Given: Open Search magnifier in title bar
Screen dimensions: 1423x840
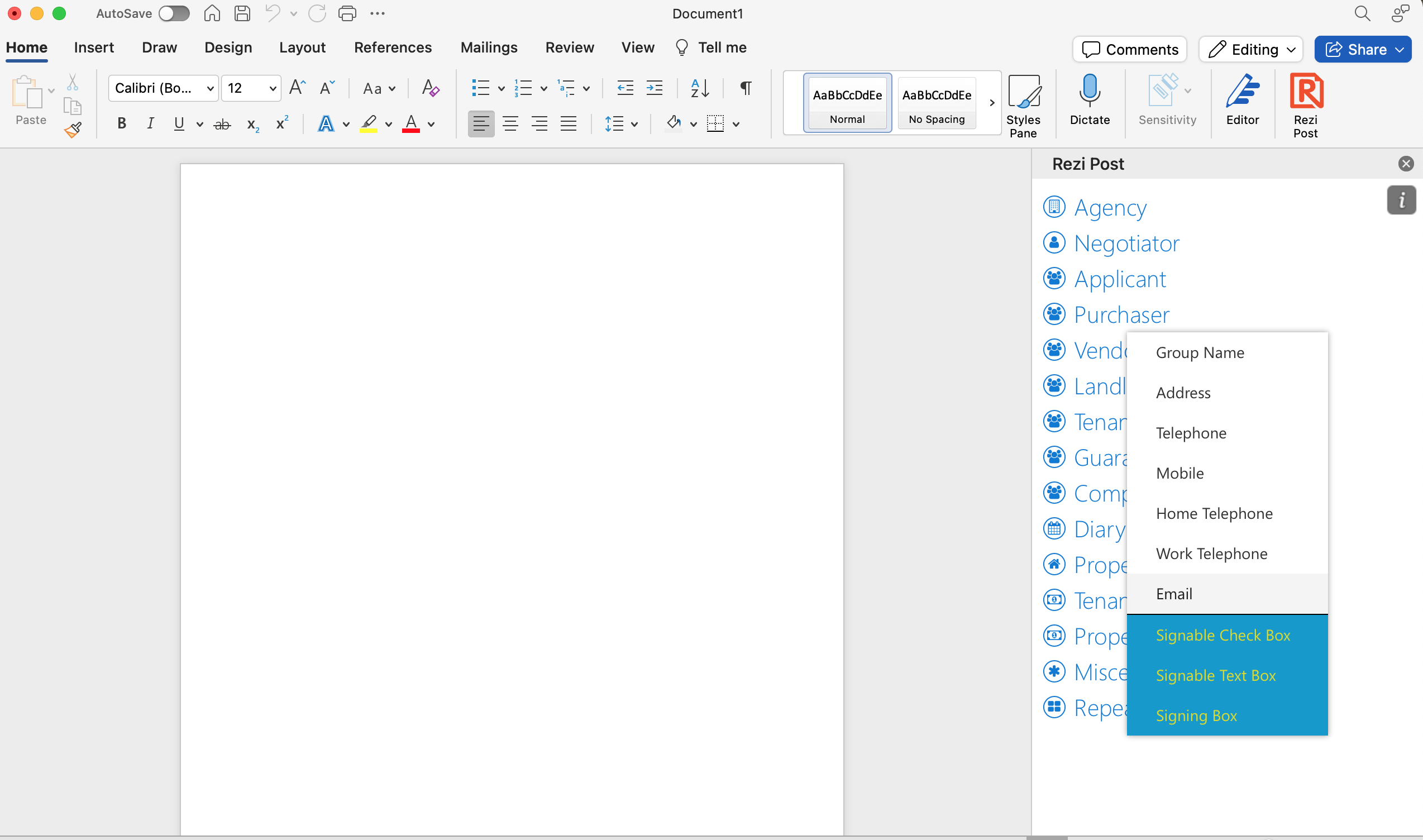Looking at the screenshot, I should tap(1363, 13).
